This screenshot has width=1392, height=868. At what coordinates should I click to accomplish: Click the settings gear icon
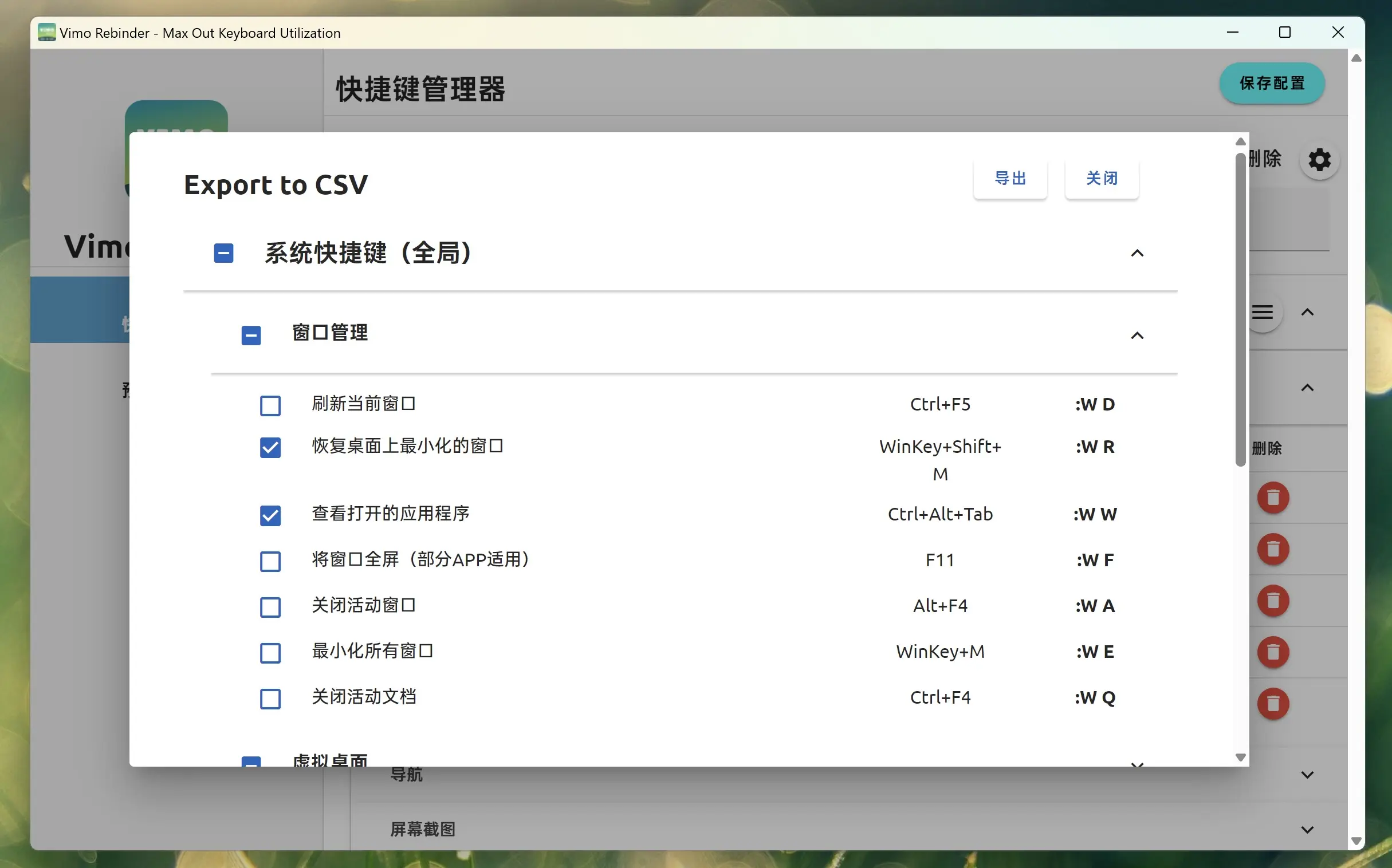[1319, 160]
